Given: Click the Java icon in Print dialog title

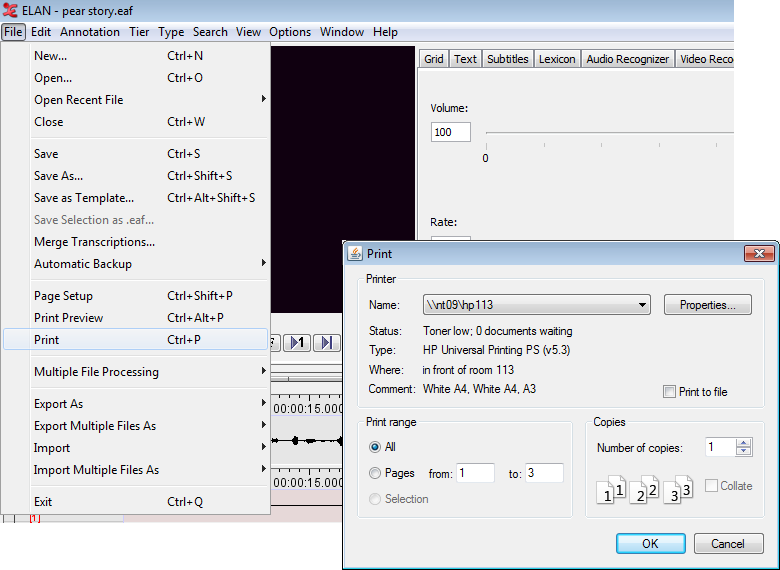Looking at the screenshot, I should [355, 254].
